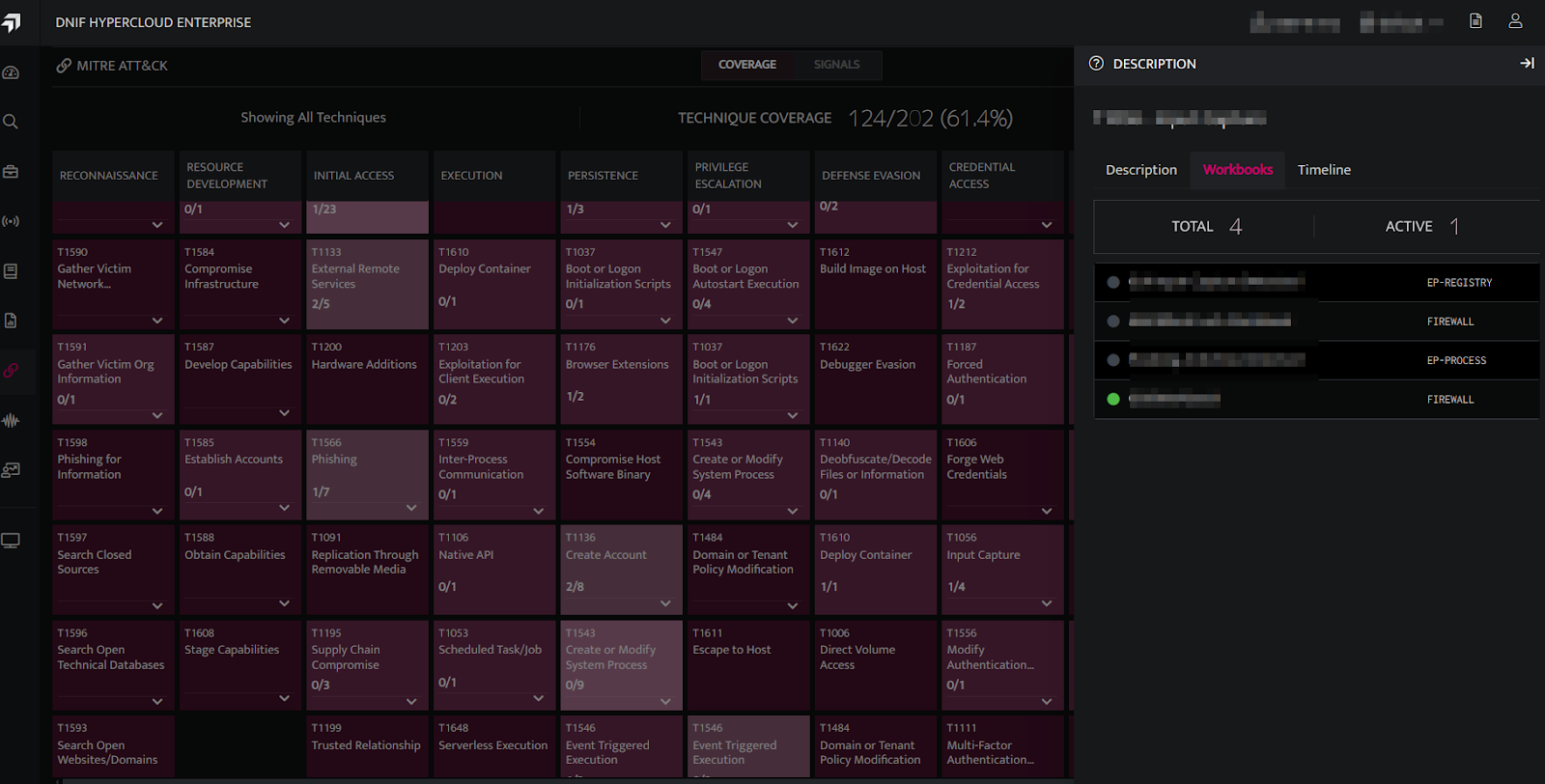Click T1622 Debugger Evasion cell
The image size is (1545, 784).
coord(876,379)
